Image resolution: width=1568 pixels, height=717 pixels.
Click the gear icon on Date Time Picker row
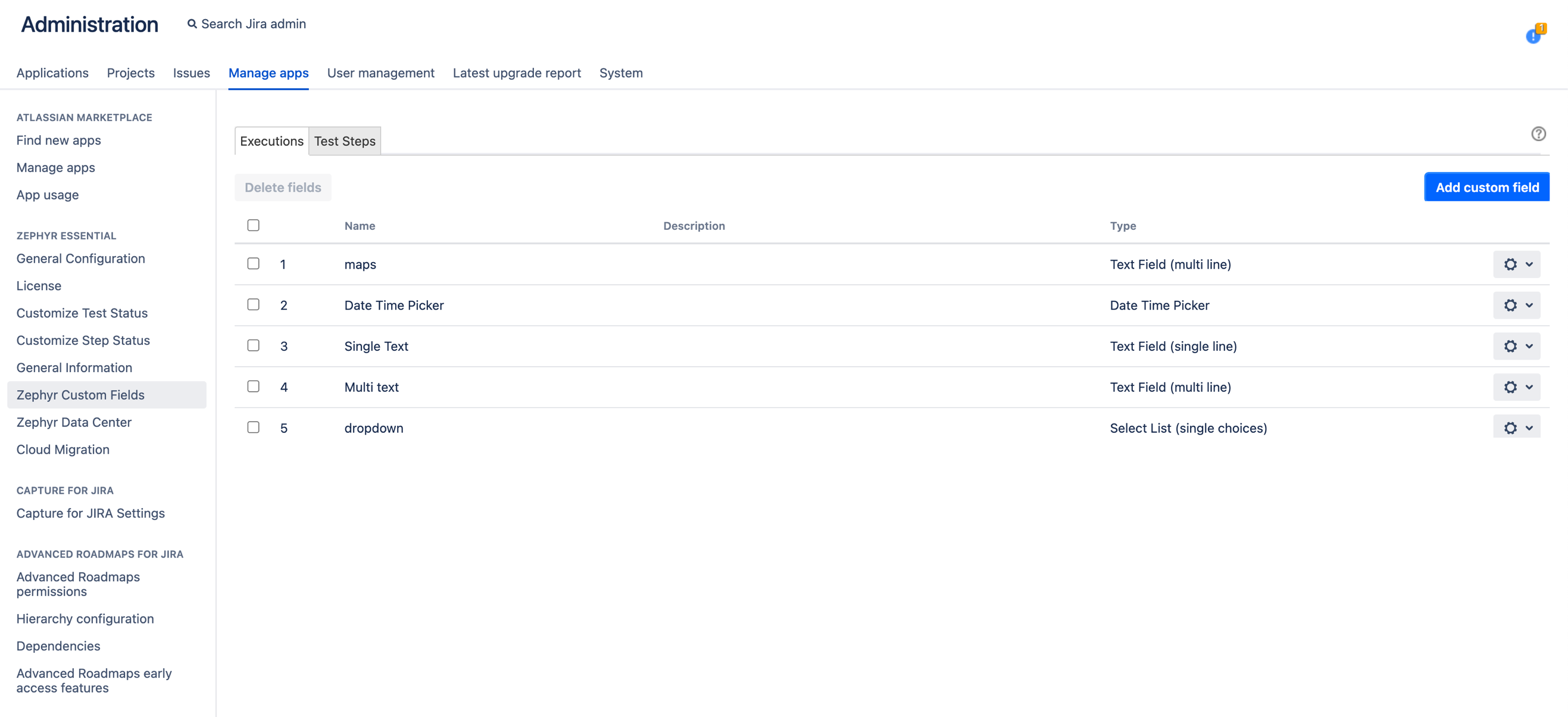pos(1510,305)
